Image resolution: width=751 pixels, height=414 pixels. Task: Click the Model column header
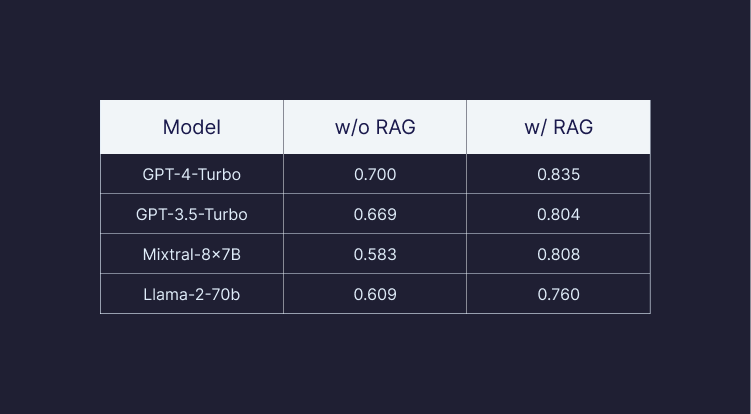[x=191, y=127]
